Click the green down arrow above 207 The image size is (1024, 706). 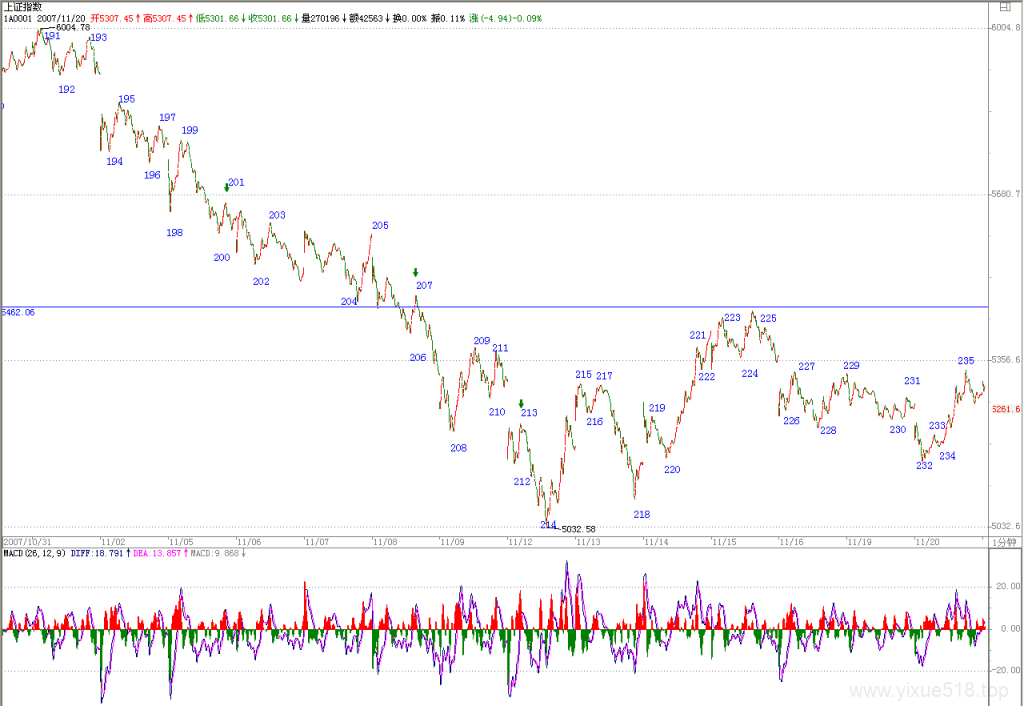(415, 272)
